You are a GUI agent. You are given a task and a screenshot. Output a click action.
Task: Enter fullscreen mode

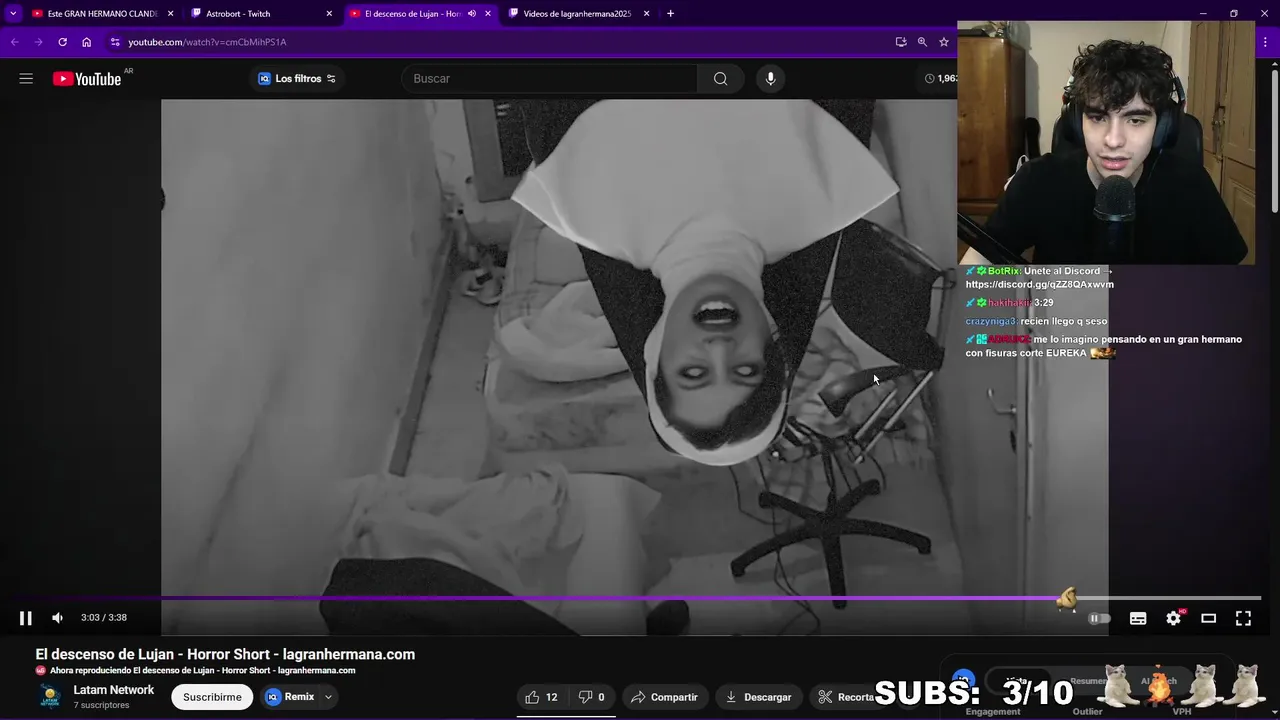(1243, 618)
